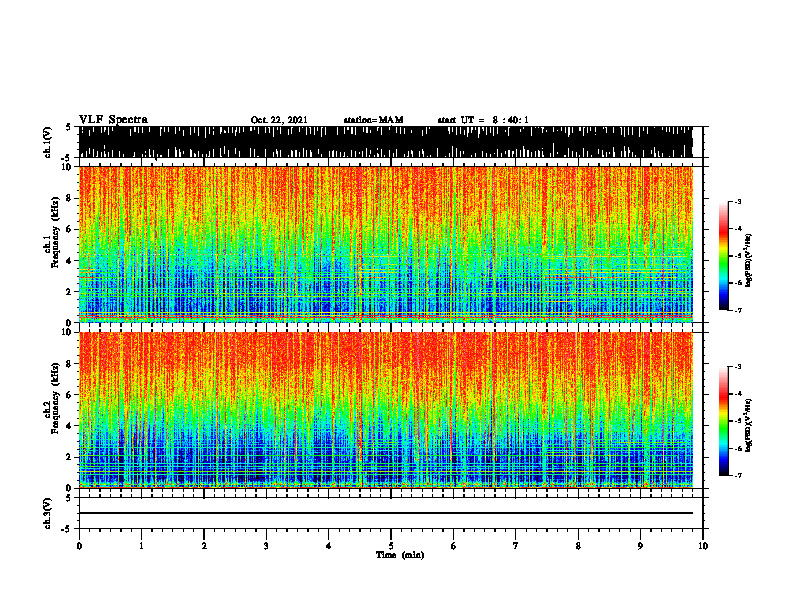Click the ch.1 "Frequency (kHz)" axis label
Viewport: 792px width, 612px height.
click(x=56, y=233)
